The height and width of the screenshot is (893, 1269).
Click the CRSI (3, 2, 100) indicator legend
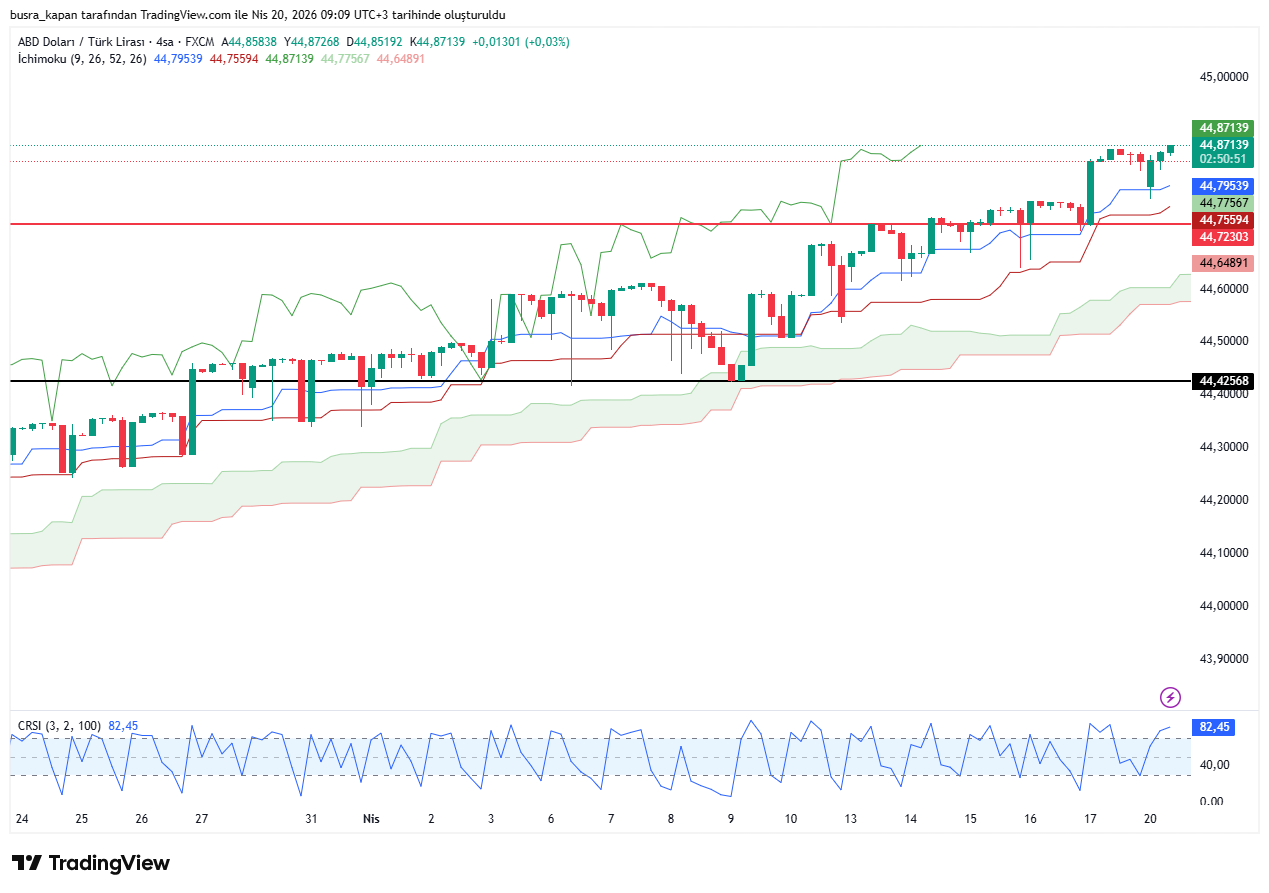click(x=59, y=725)
